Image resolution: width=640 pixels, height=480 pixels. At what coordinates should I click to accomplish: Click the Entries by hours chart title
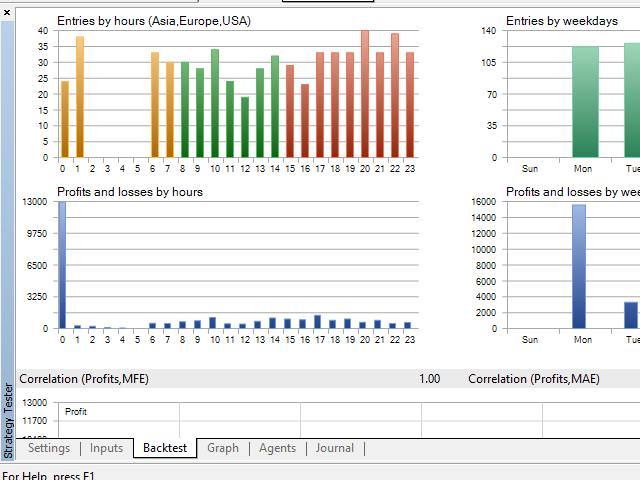(x=154, y=20)
